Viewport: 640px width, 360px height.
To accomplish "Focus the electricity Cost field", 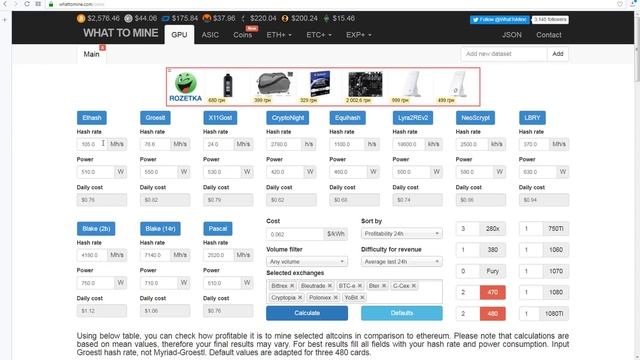I will pos(295,234).
